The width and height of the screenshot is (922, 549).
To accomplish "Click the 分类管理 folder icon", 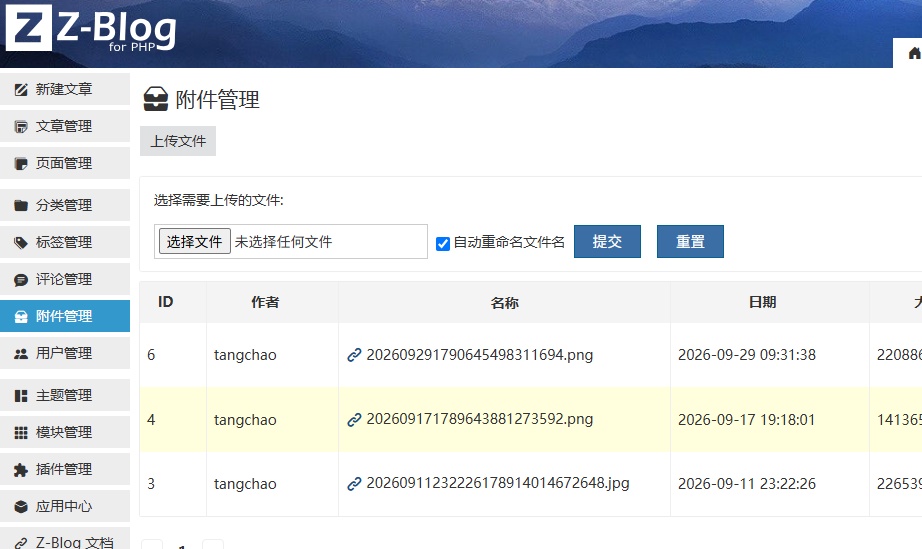I will [x=21, y=205].
